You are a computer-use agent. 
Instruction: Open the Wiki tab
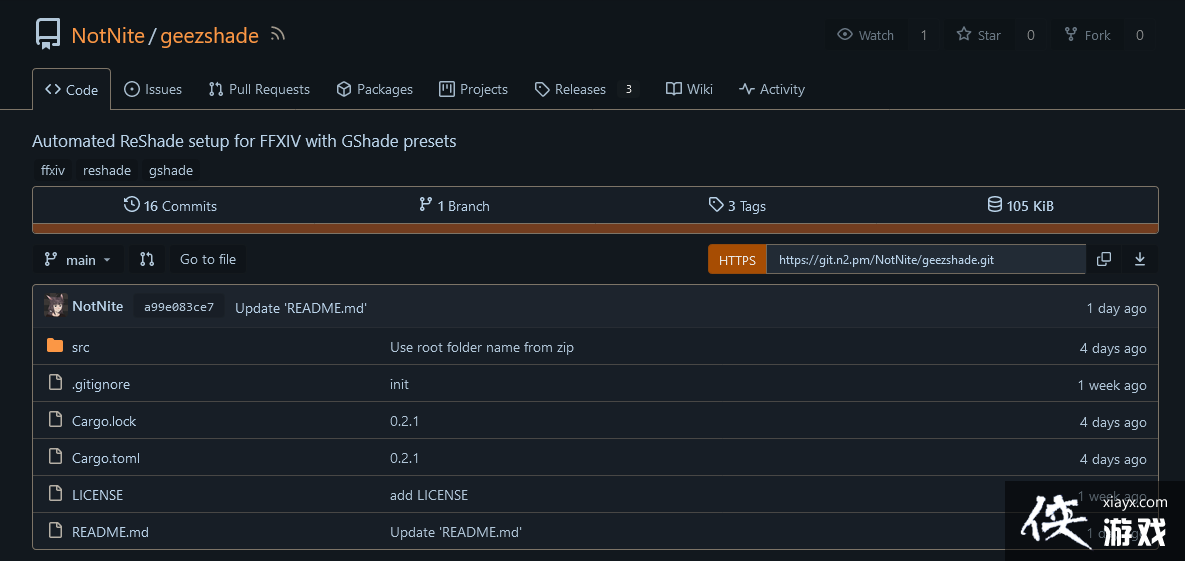689,89
